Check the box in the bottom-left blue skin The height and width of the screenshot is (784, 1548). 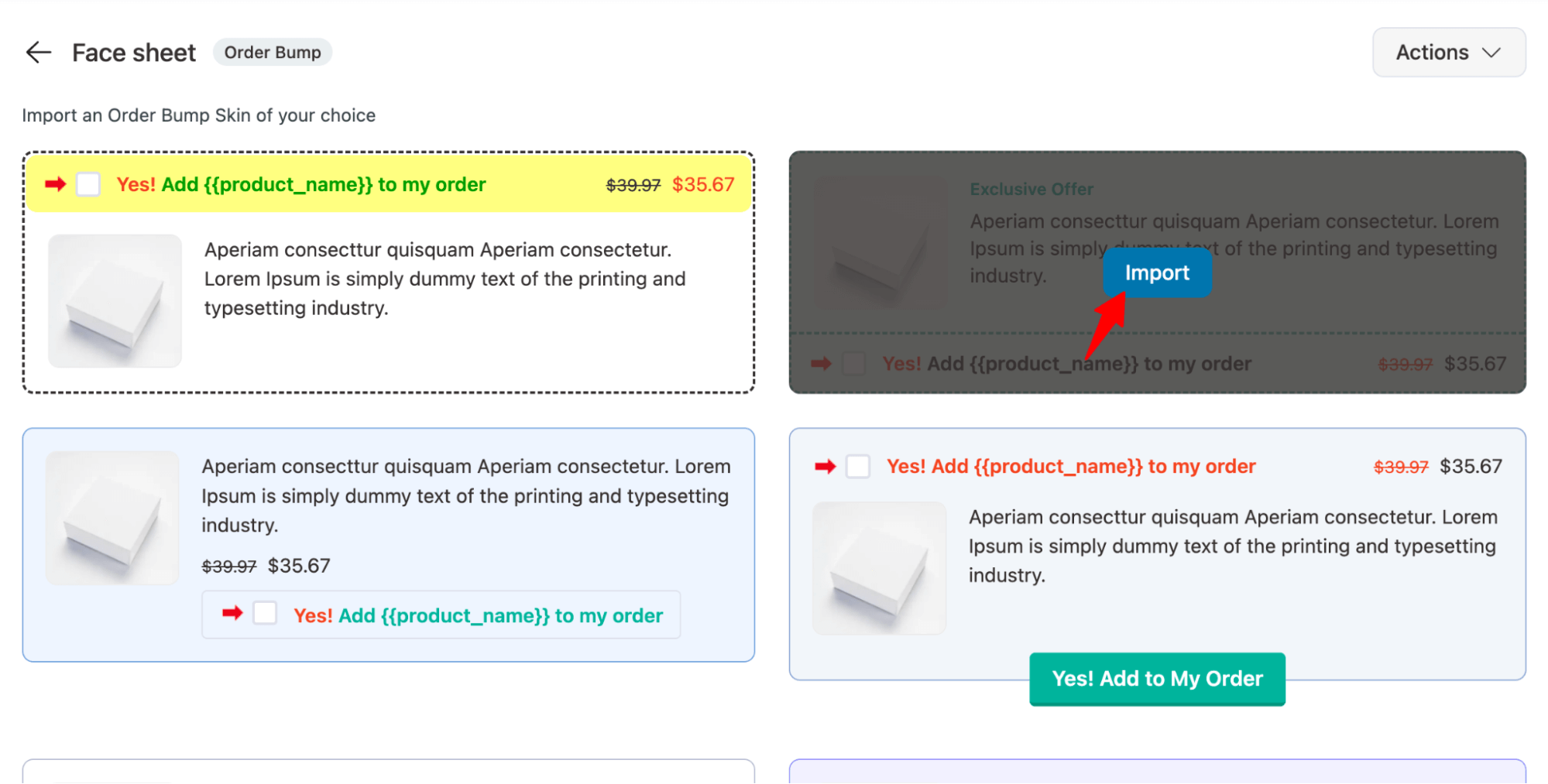pyautogui.click(x=265, y=612)
